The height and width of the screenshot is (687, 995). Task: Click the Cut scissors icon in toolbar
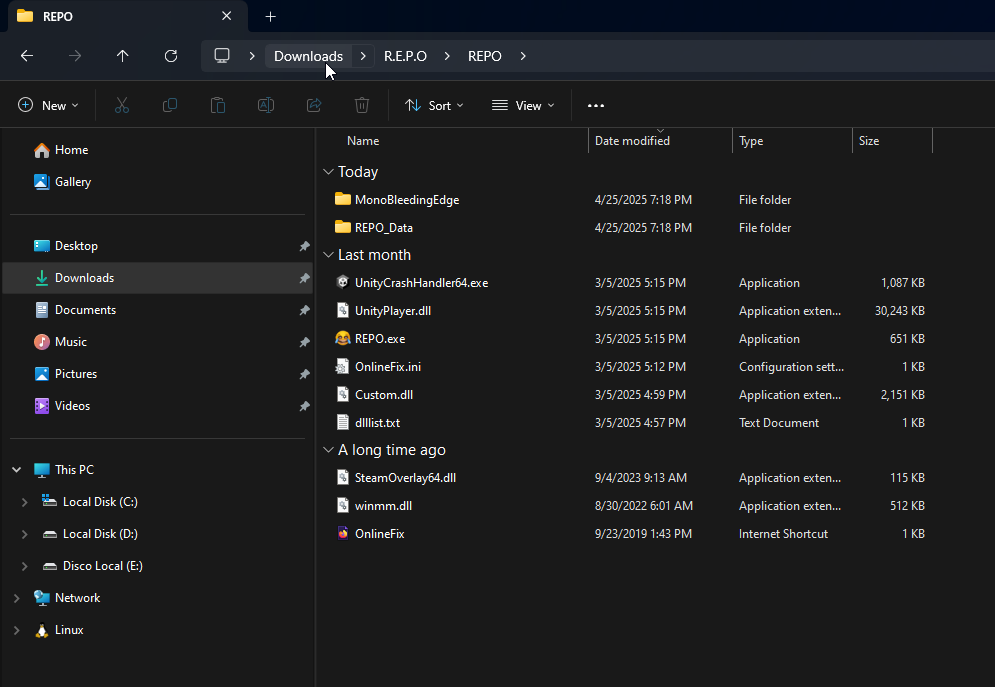coord(122,105)
